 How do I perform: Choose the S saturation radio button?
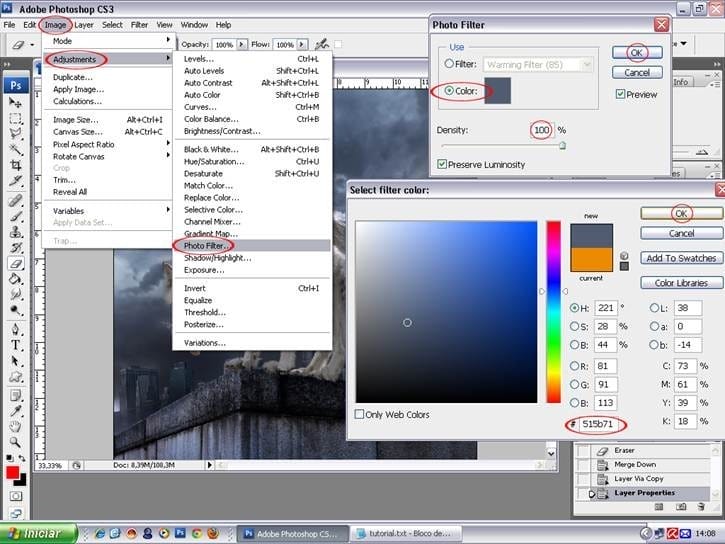(574, 326)
